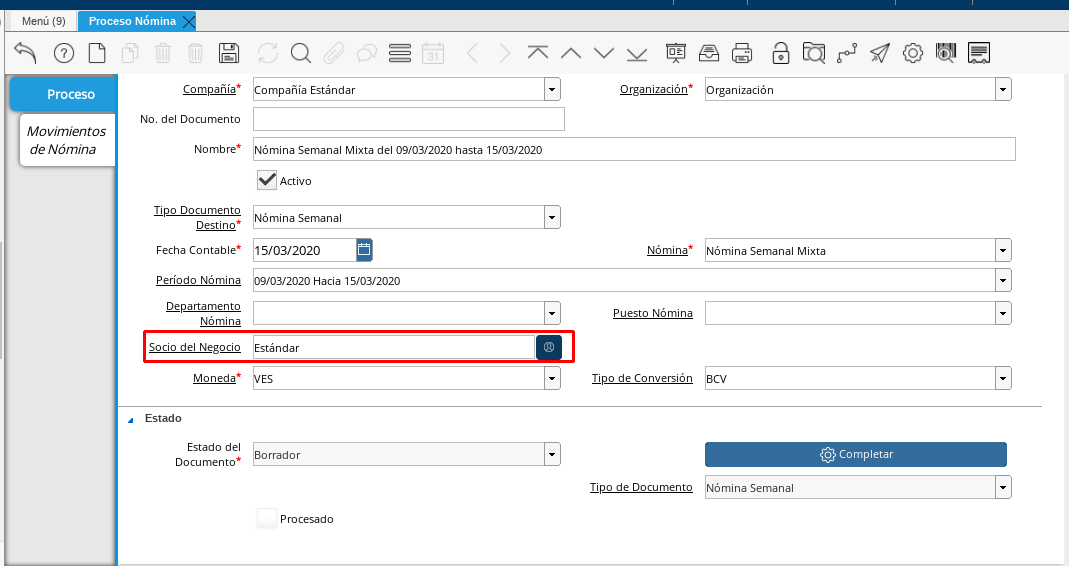
Task: Click the Completar button
Action: tap(856, 454)
